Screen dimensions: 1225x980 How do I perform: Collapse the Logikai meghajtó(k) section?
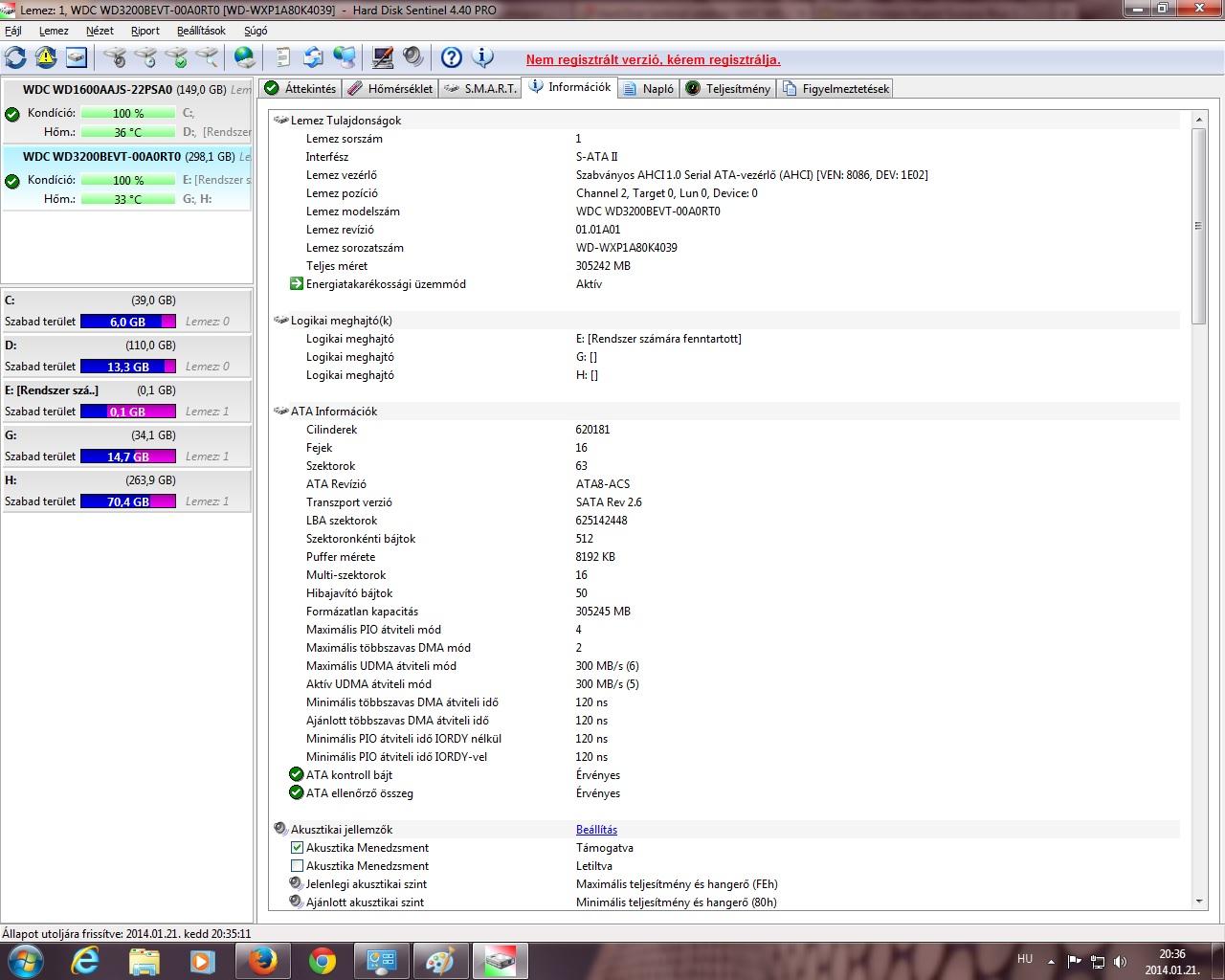281,321
